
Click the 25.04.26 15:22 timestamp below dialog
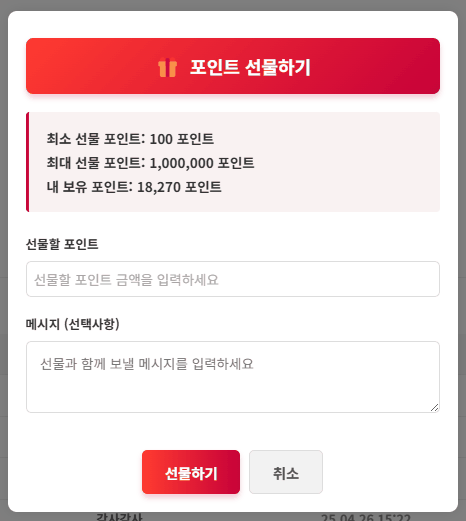pos(366,517)
